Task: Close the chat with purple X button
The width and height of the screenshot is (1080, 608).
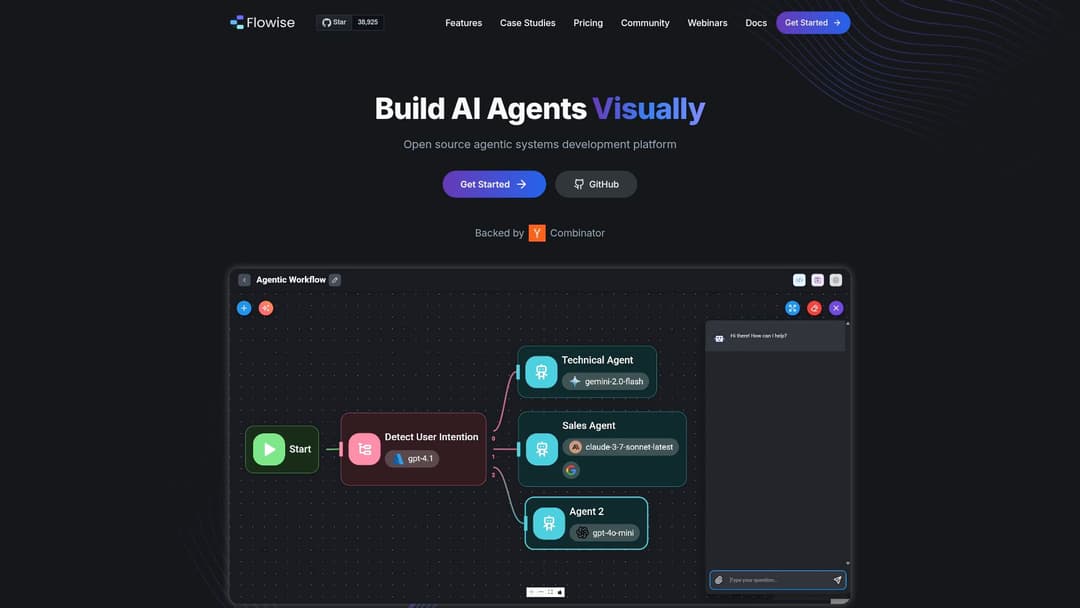Action: [836, 308]
